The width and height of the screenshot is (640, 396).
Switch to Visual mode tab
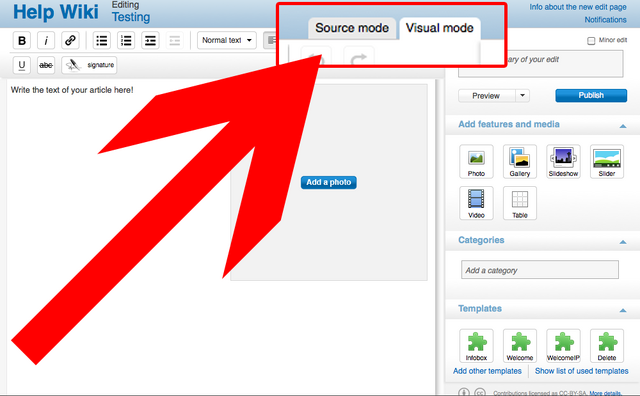(x=440, y=28)
